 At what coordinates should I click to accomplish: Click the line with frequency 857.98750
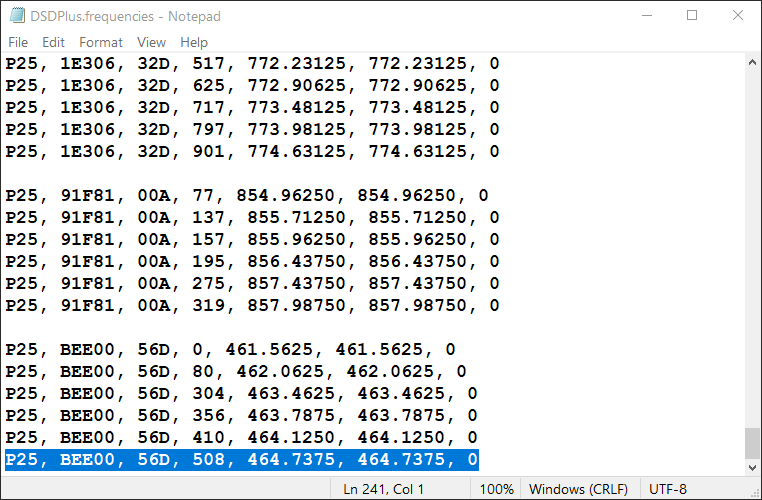252,306
